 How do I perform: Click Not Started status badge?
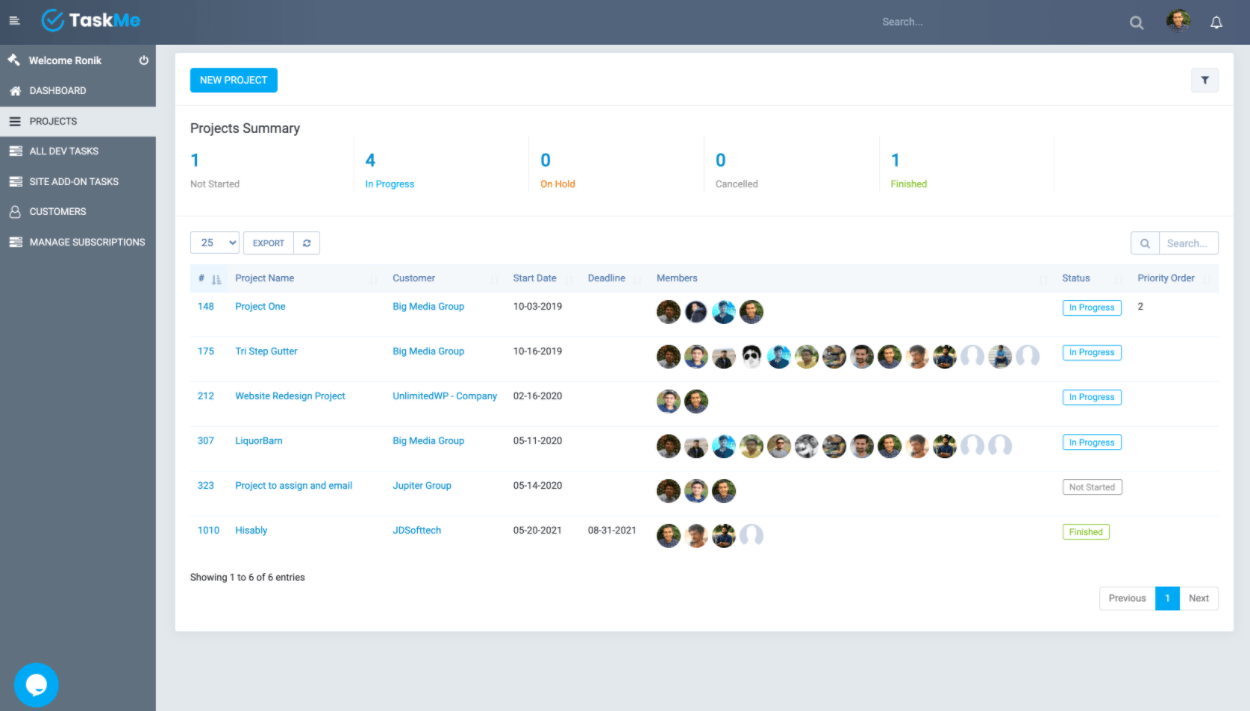click(1092, 487)
